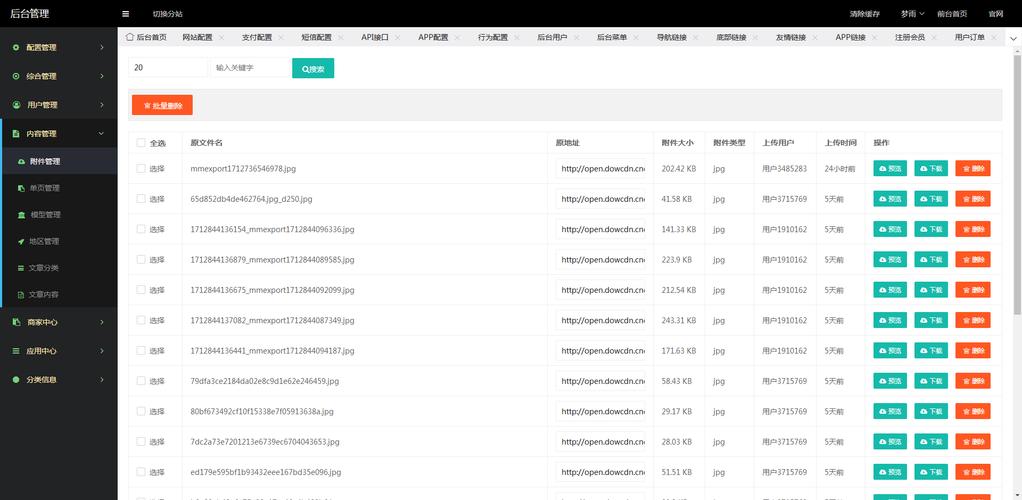This screenshot has height=500, width=1022.
Task: Check the box for 1712844136879_mmexport1712844089585.jpg
Action: [x=141, y=259]
